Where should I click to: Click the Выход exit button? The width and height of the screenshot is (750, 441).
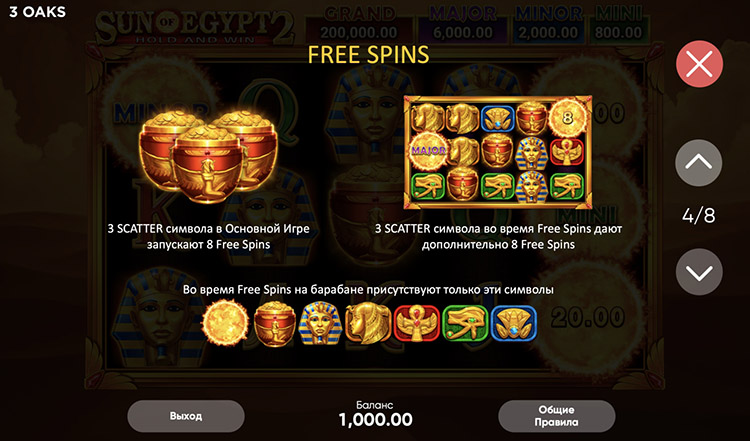coord(186,416)
